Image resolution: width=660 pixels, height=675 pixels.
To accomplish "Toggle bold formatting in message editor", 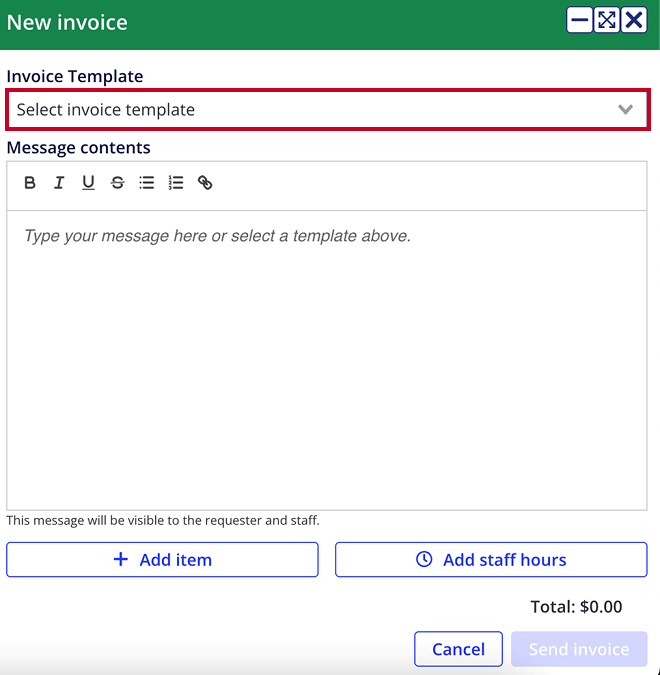I will [x=30, y=183].
